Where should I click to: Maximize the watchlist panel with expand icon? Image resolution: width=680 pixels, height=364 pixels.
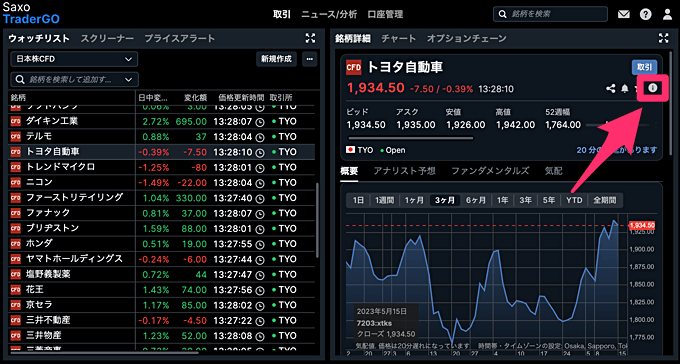coord(310,38)
